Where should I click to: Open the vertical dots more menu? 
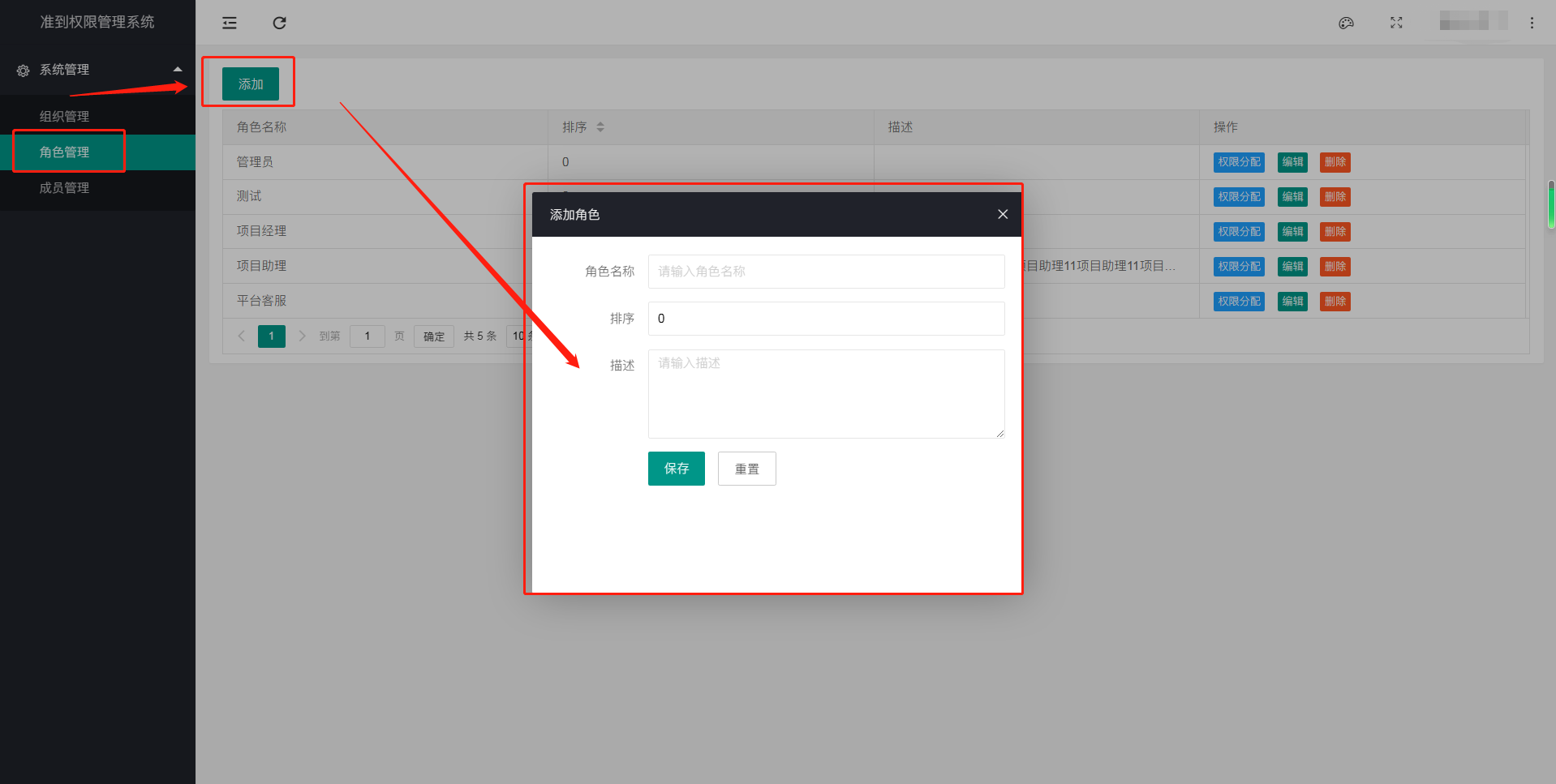[x=1532, y=23]
